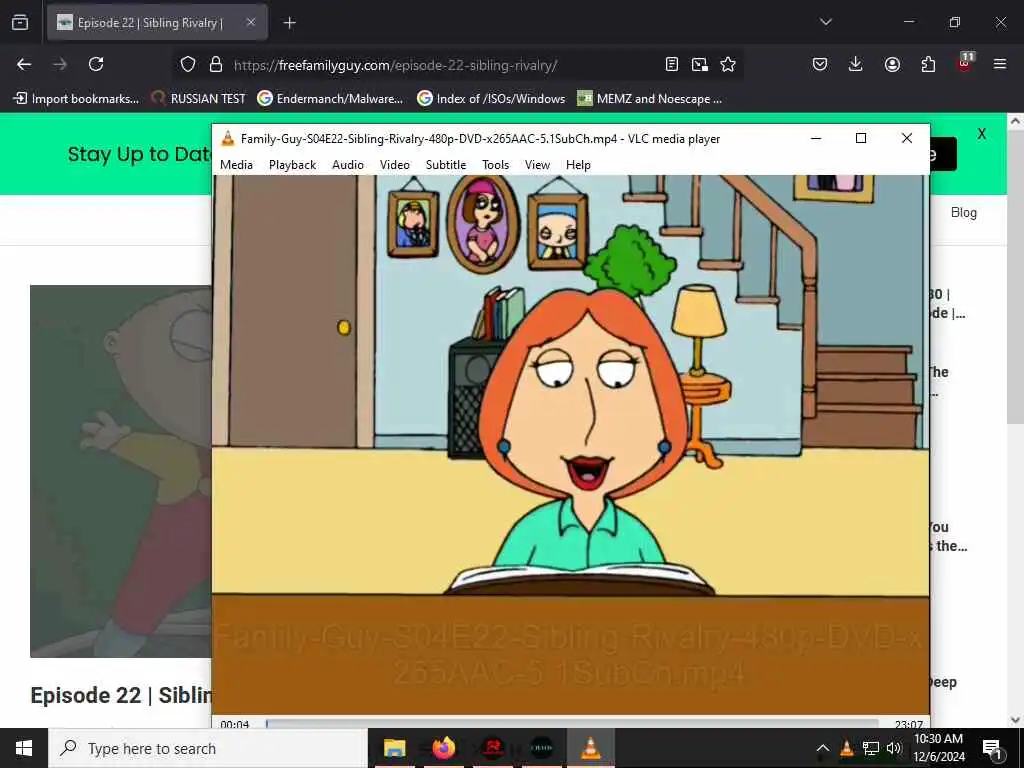The height and width of the screenshot is (768, 1024).
Task: Click Import bookmarks bookmark
Action: click(76, 99)
